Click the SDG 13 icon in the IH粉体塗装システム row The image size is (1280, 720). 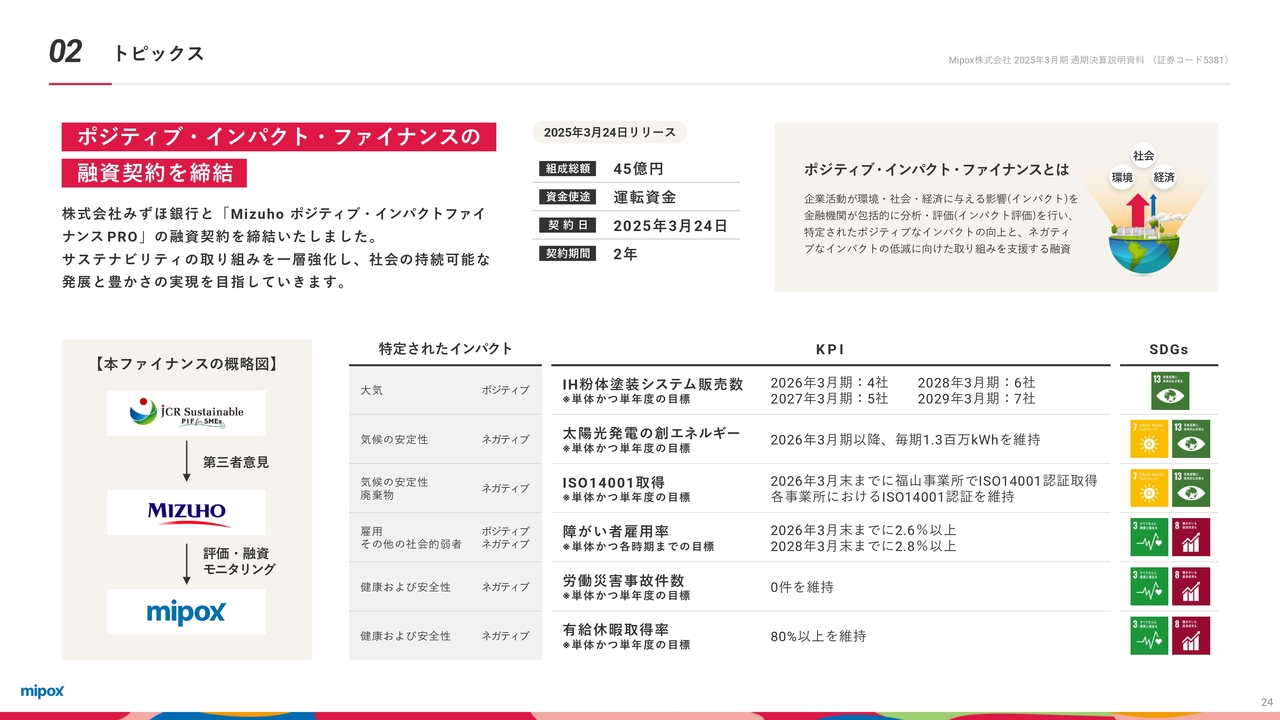(1170, 390)
